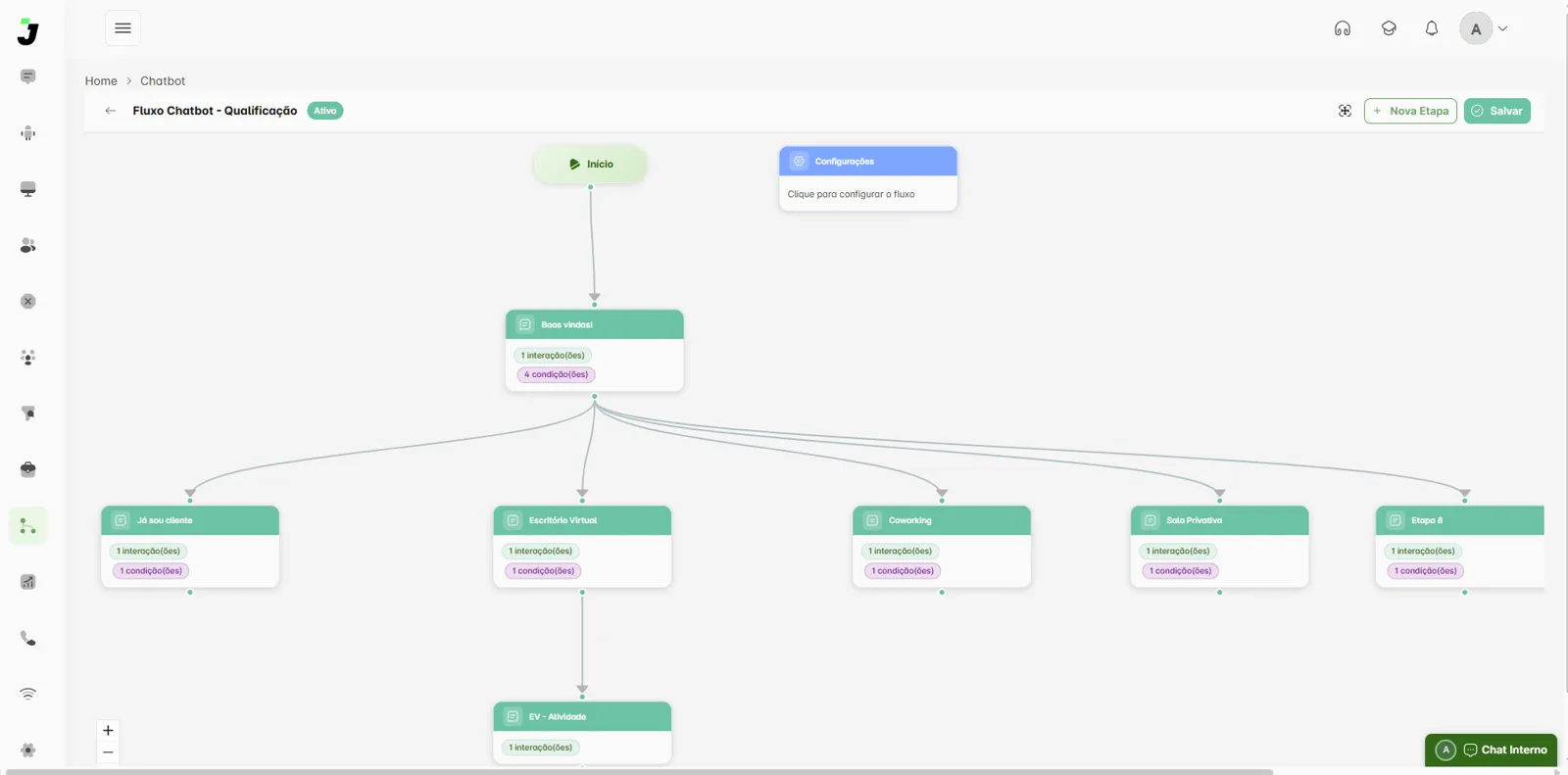Open the Chat Interno widget
1568x775 pixels.
[x=1491, y=750]
